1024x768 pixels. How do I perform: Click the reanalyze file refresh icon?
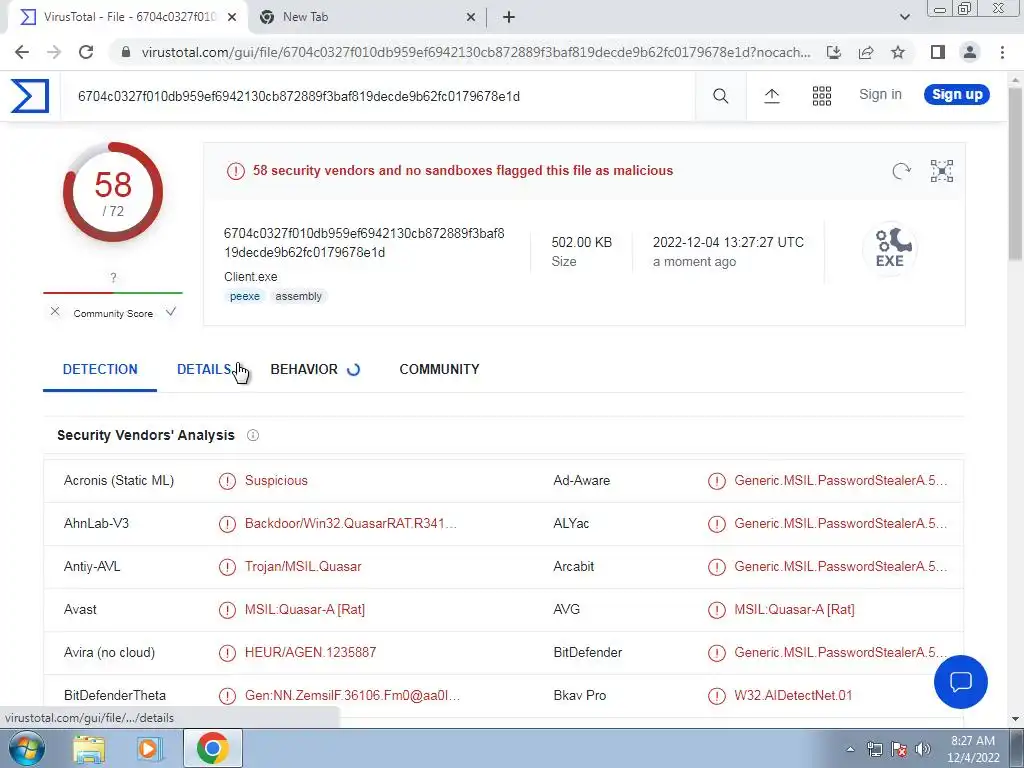pos(901,171)
